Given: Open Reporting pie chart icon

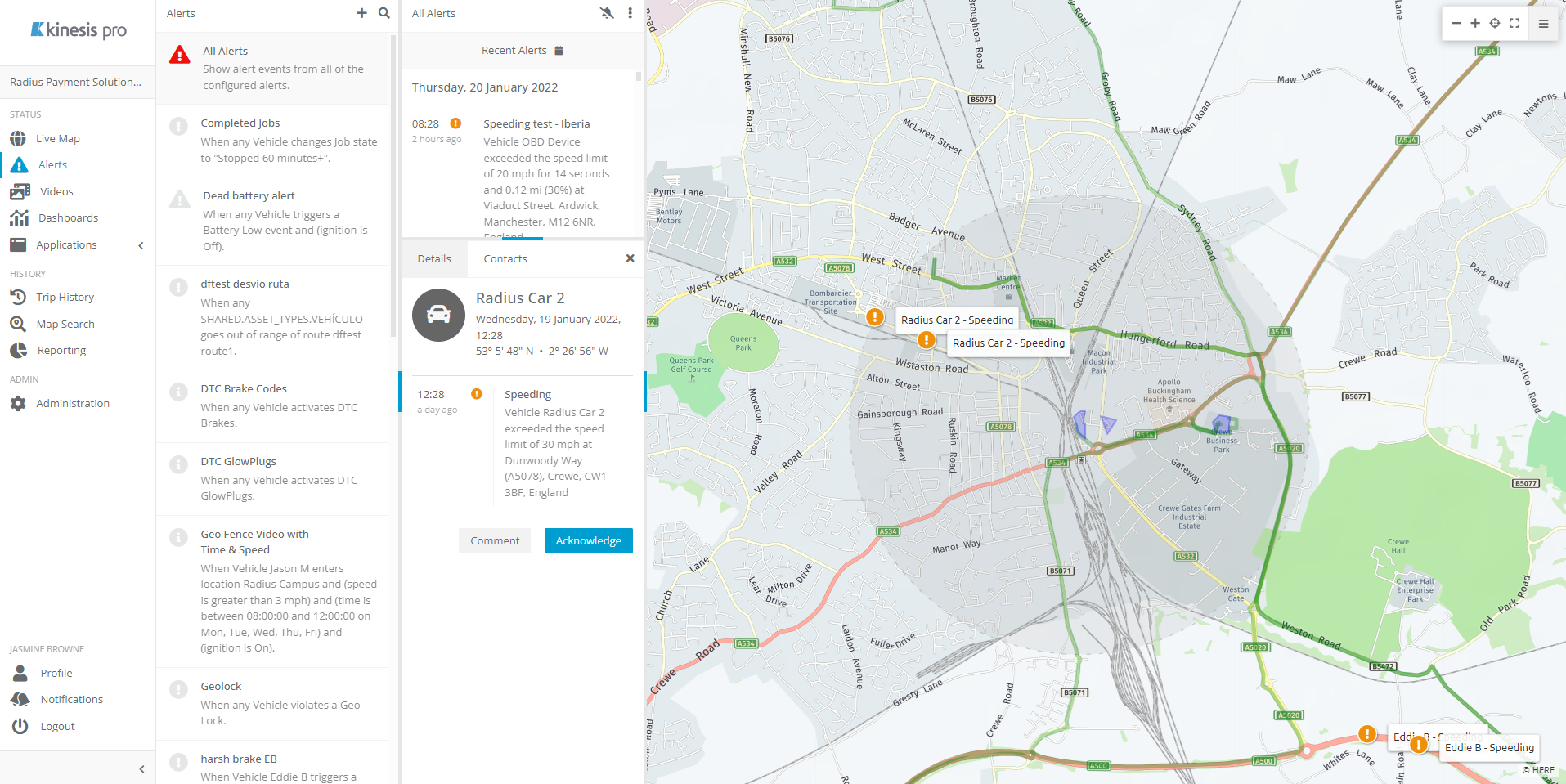Looking at the screenshot, I should coord(18,351).
